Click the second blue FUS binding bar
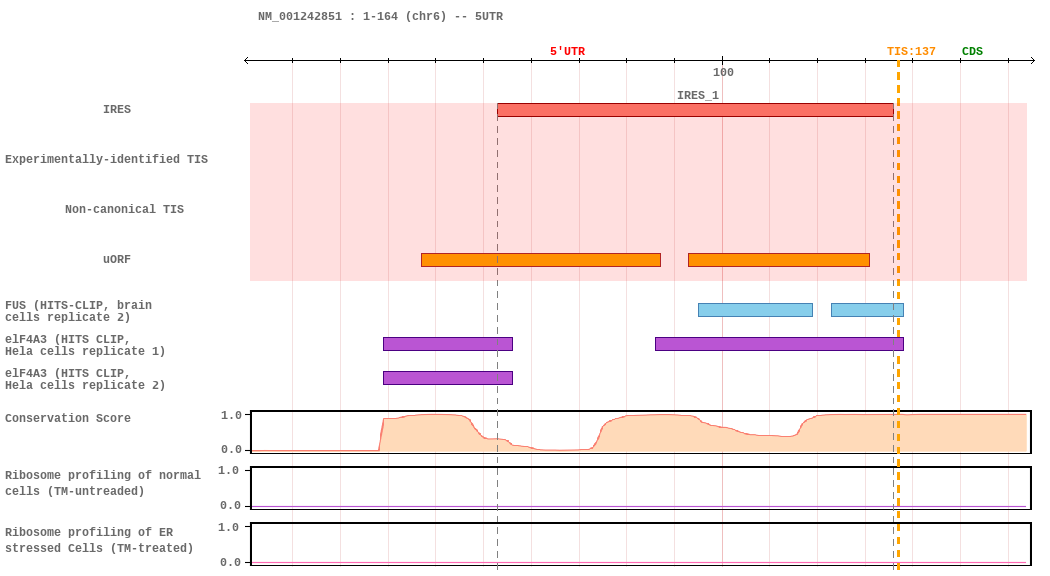This screenshot has height=576, width=1050. pos(867,309)
